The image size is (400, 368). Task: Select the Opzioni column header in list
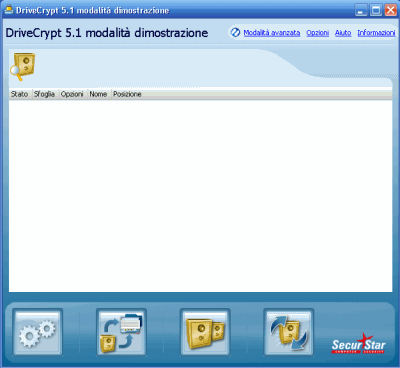click(72, 94)
